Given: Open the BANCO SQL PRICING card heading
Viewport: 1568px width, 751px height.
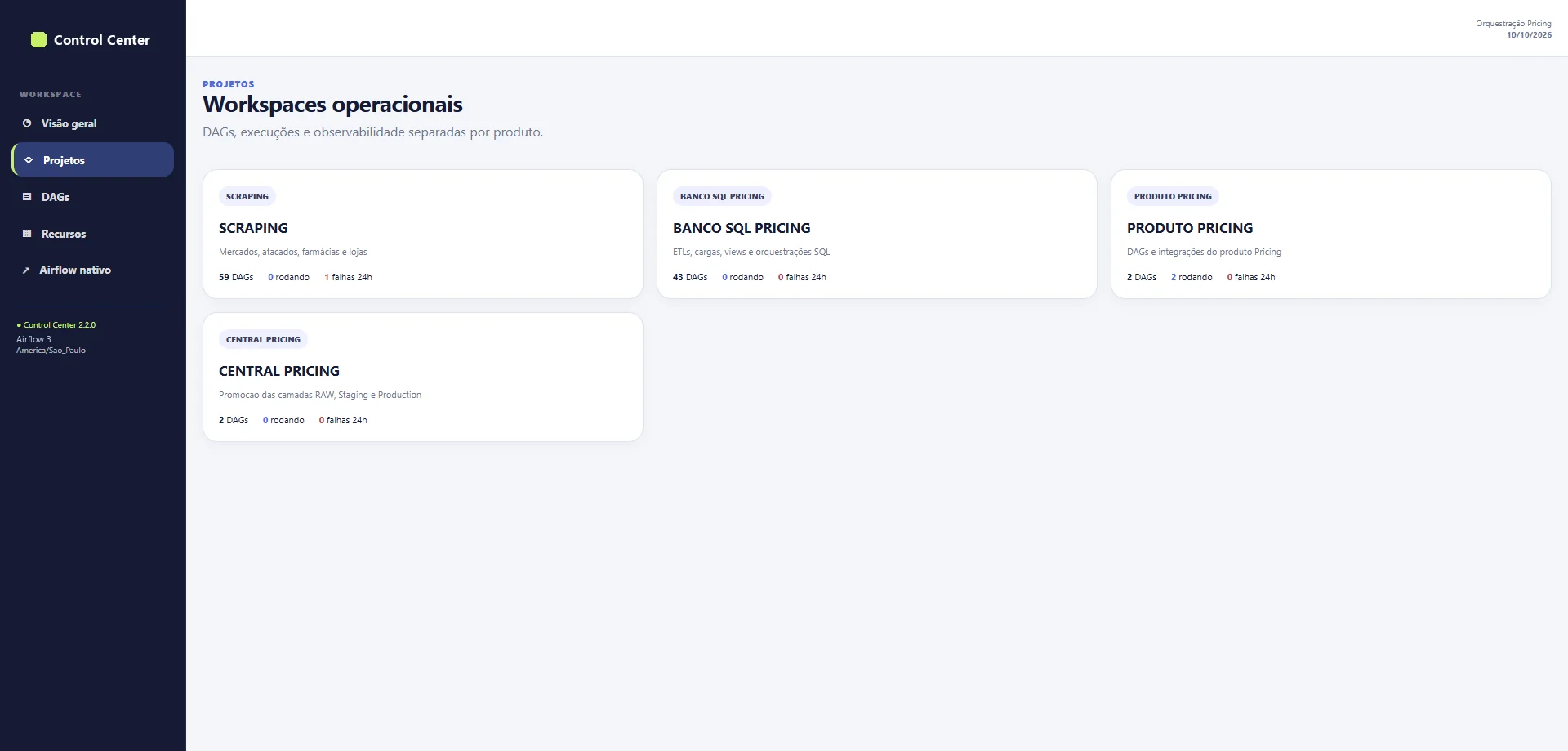Looking at the screenshot, I should click(742, 228).
